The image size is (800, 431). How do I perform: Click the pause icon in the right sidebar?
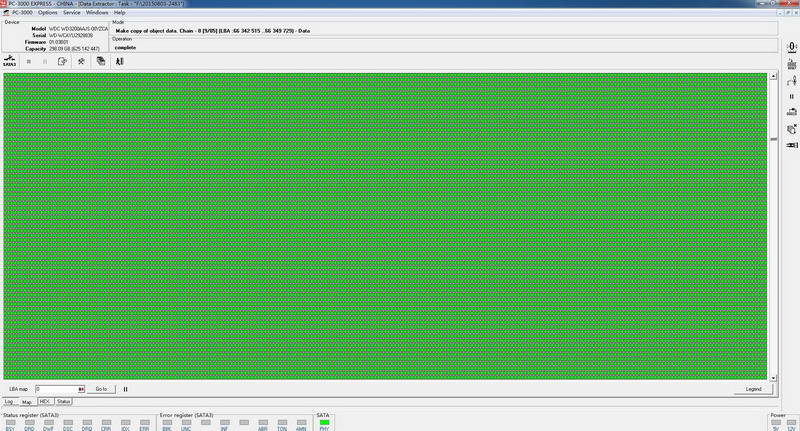click(792, 96)
